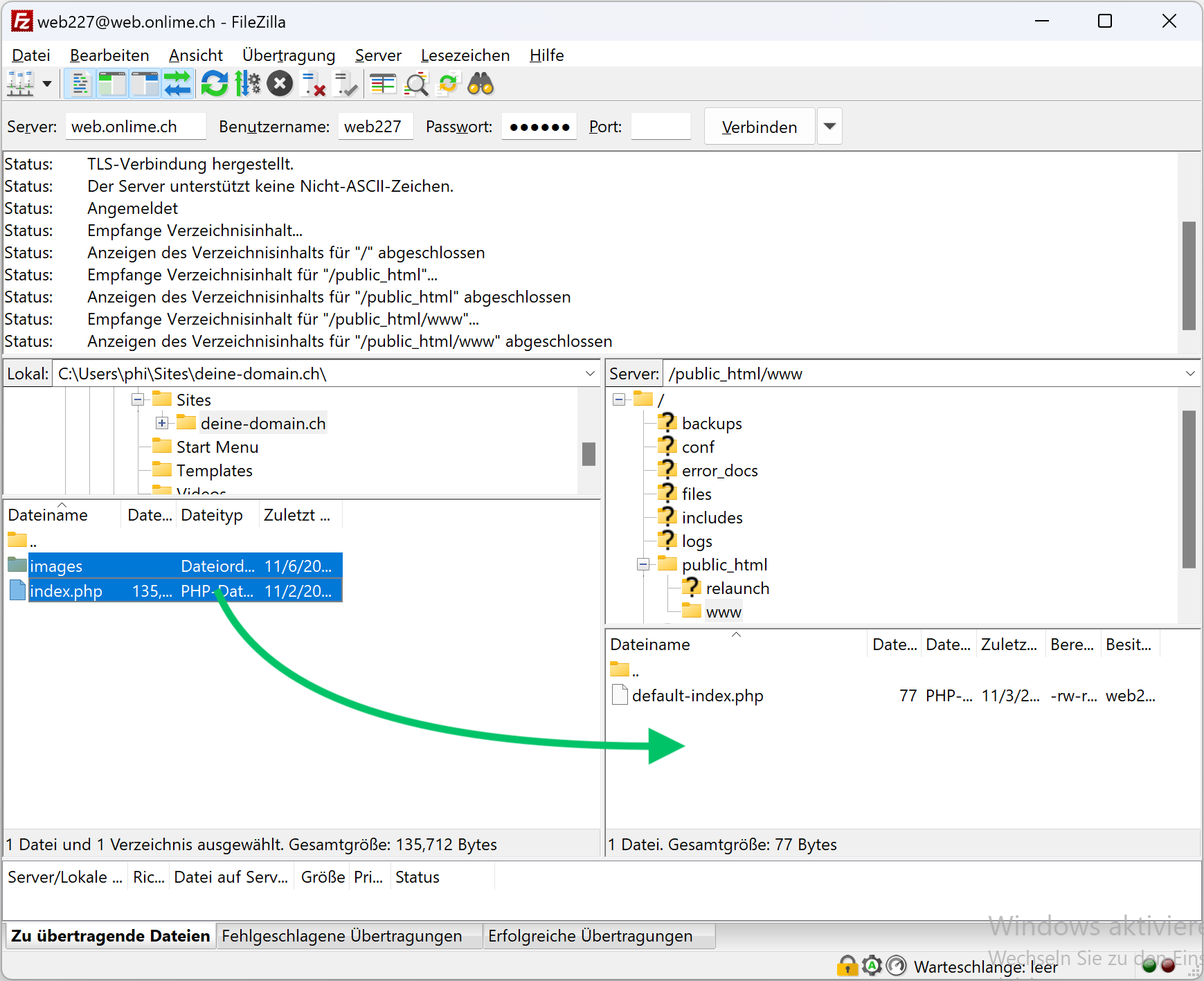1204x981 pixels.
Task: Cancel the current operation
Action: [x=280, y=84]
